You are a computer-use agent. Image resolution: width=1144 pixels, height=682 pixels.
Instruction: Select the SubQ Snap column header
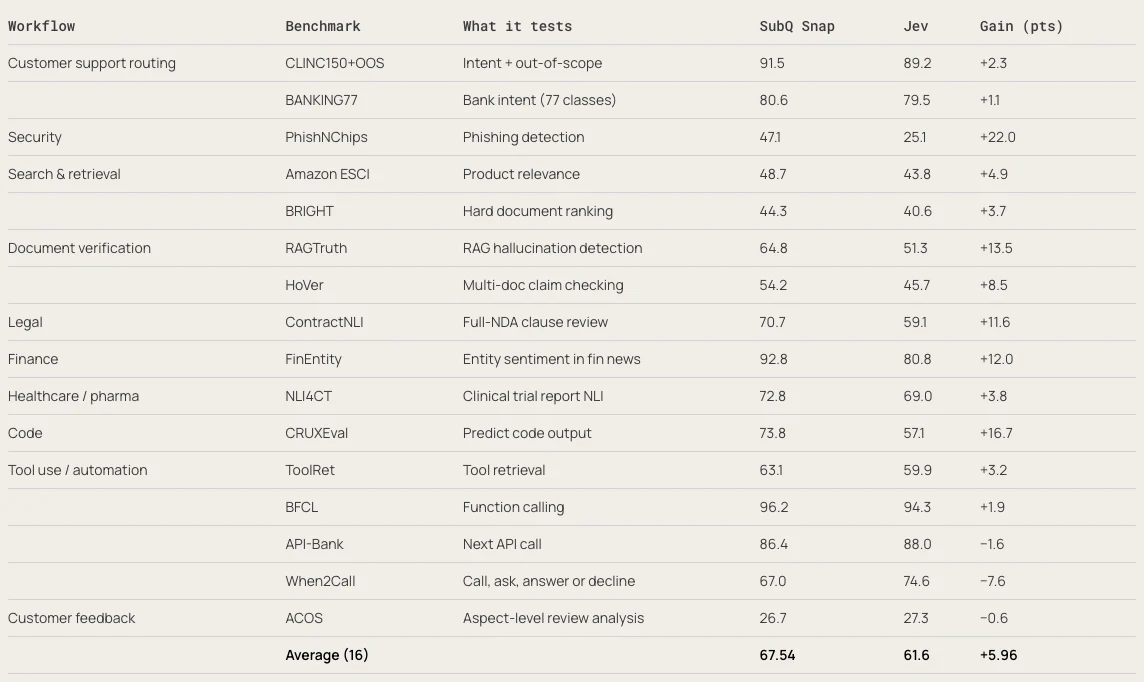click(x=797, y=26)
